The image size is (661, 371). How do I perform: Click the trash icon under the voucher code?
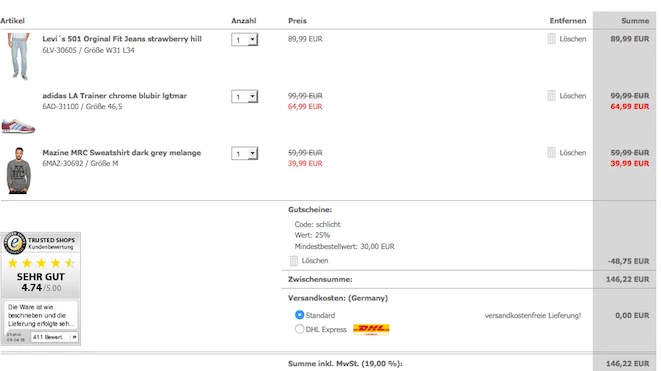tap(294, 261)
